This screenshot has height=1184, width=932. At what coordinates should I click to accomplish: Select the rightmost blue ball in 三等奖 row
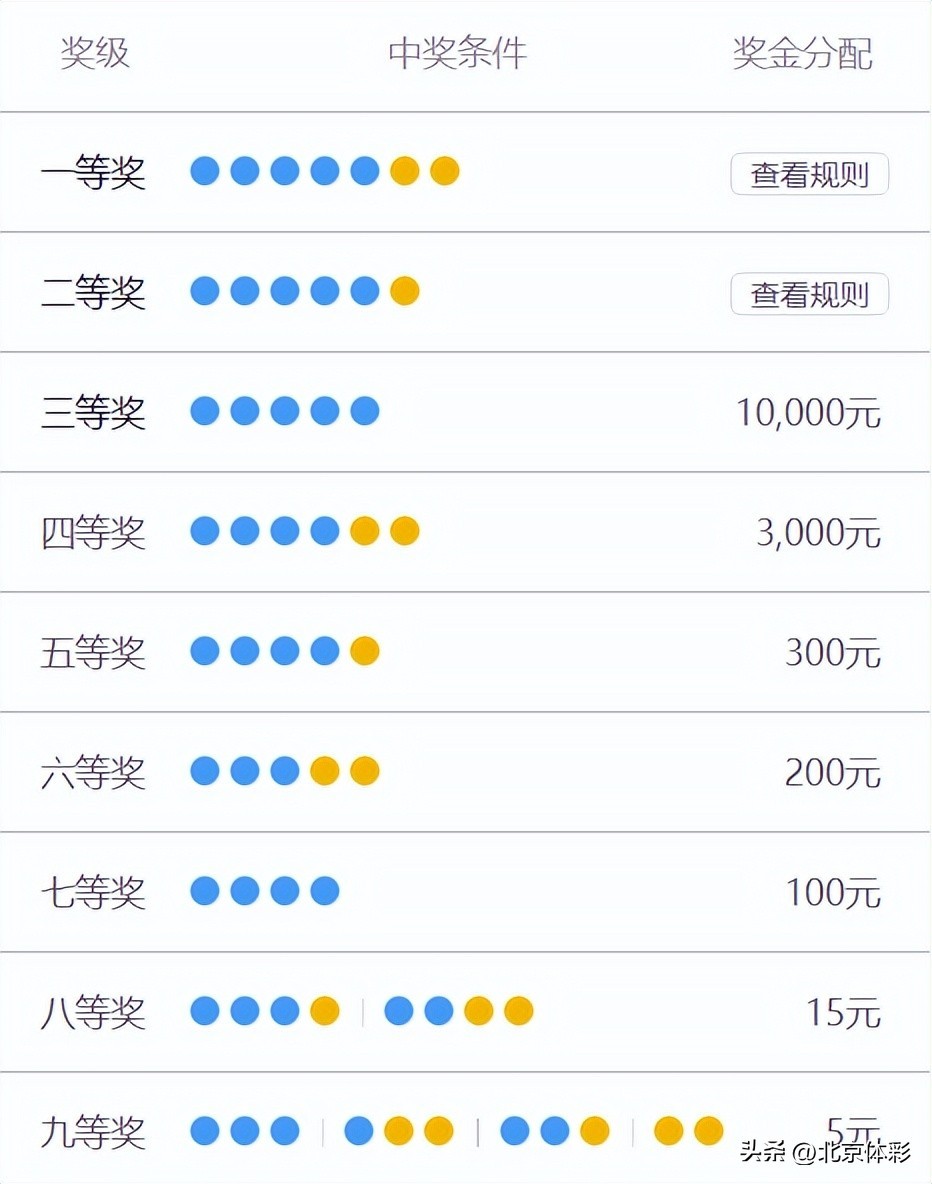click(364, 411)
